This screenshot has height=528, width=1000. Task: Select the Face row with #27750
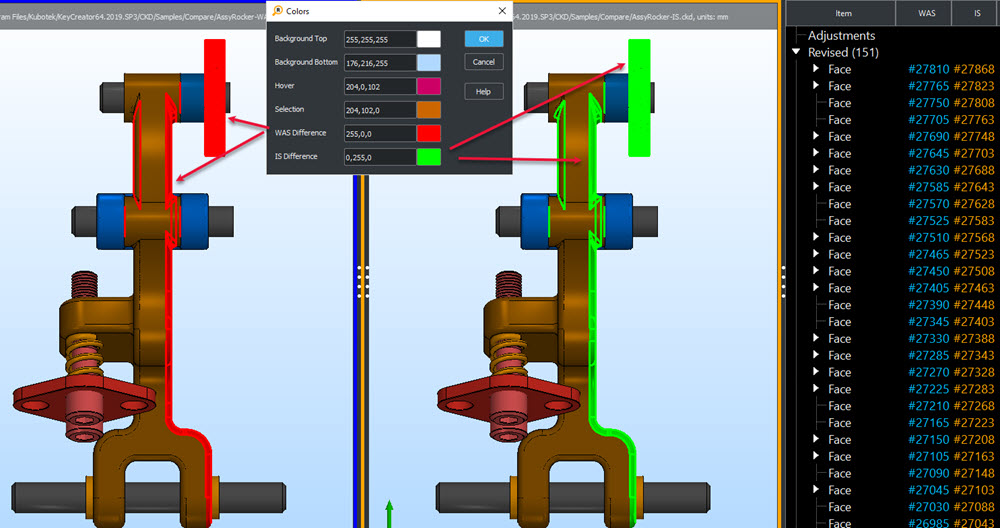coord(839,103)
